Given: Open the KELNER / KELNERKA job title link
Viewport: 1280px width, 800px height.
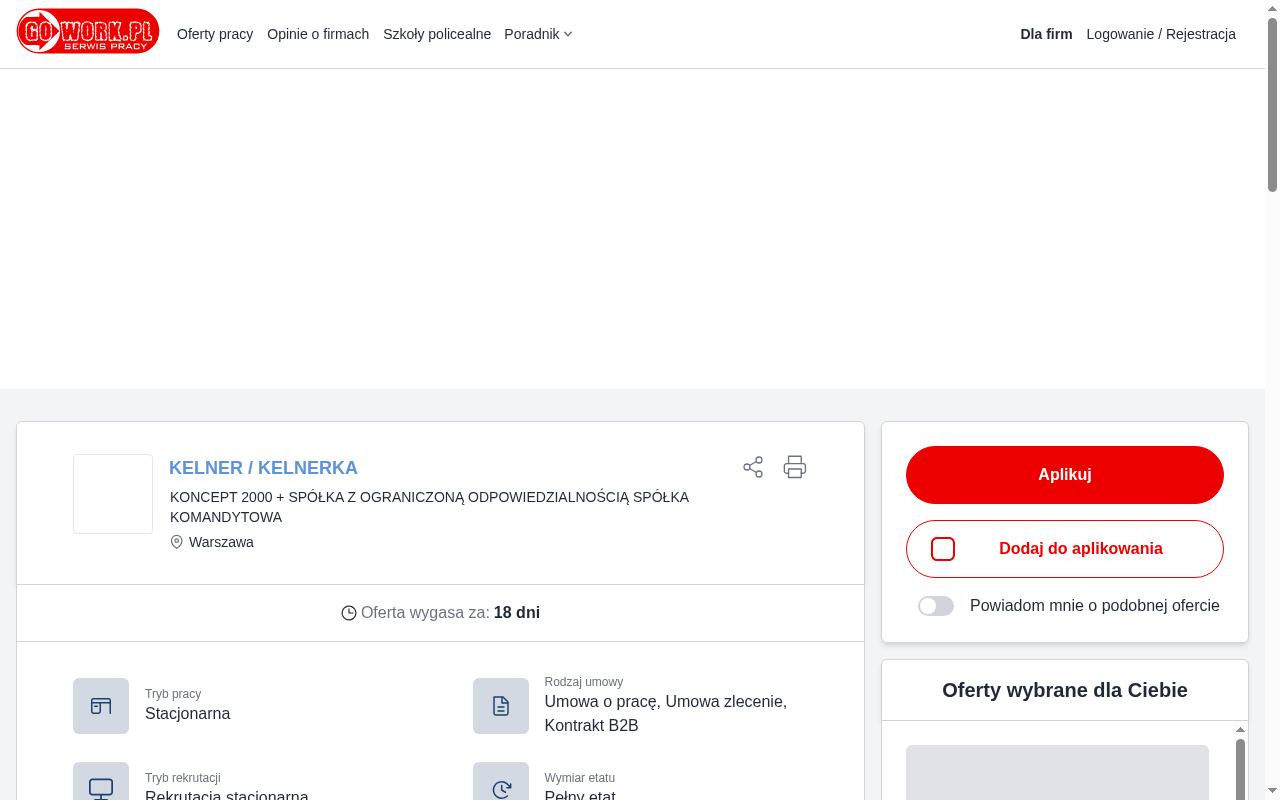Looking at the screenshot, I should click(263, 468).
